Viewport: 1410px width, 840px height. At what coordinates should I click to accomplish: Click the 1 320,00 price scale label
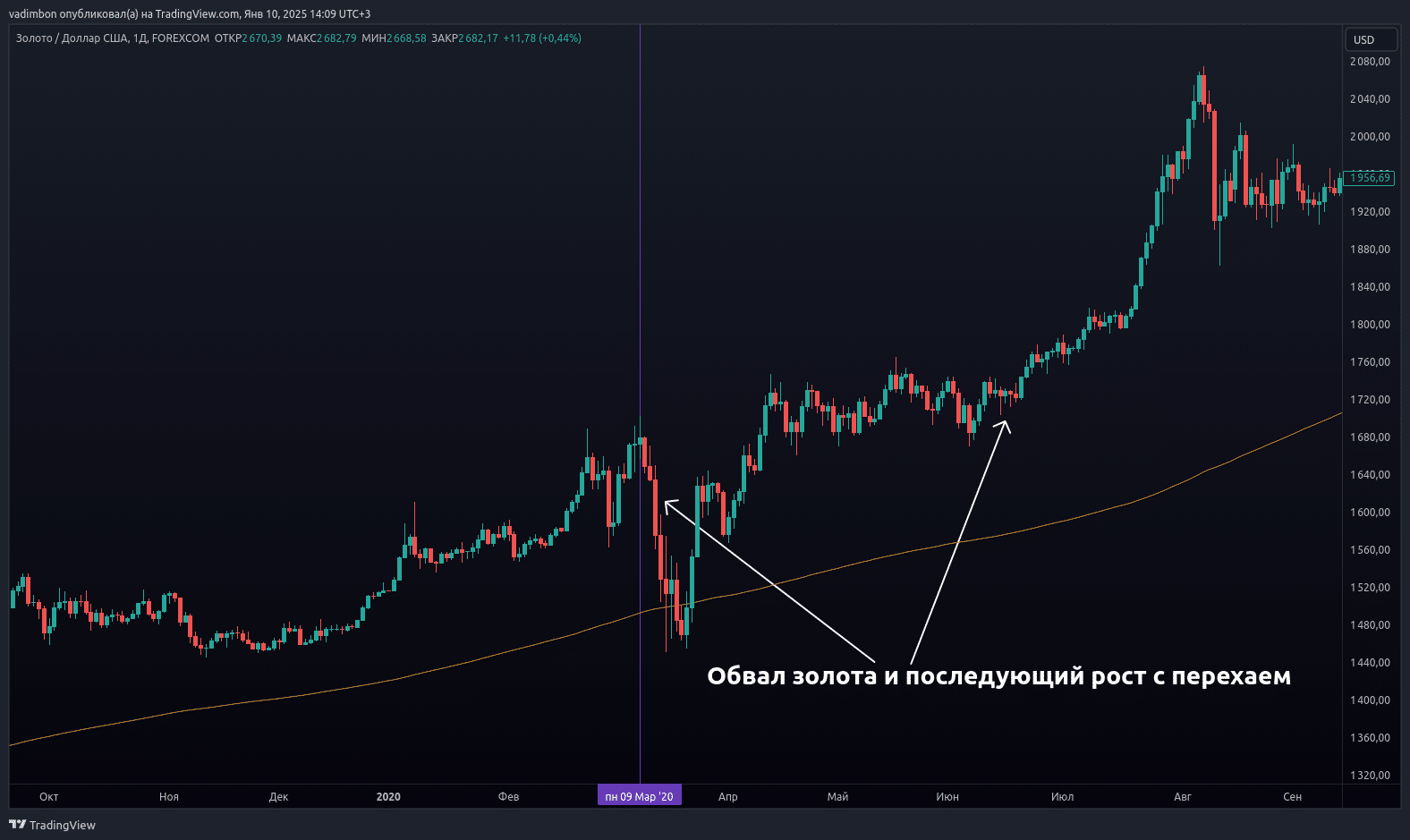click(x=1370, y=776)
